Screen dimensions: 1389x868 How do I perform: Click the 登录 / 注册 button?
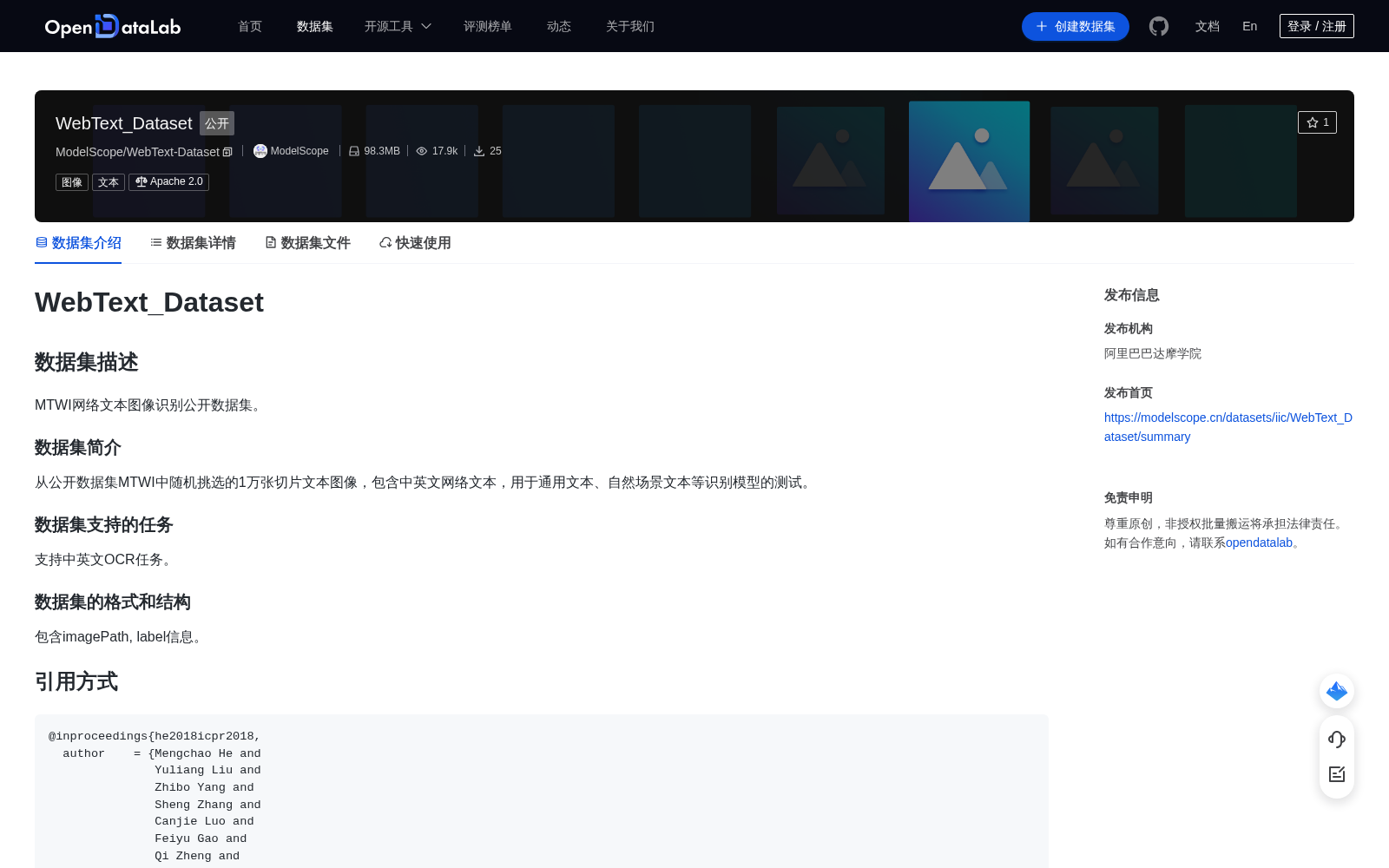(x=1317, y=26)
